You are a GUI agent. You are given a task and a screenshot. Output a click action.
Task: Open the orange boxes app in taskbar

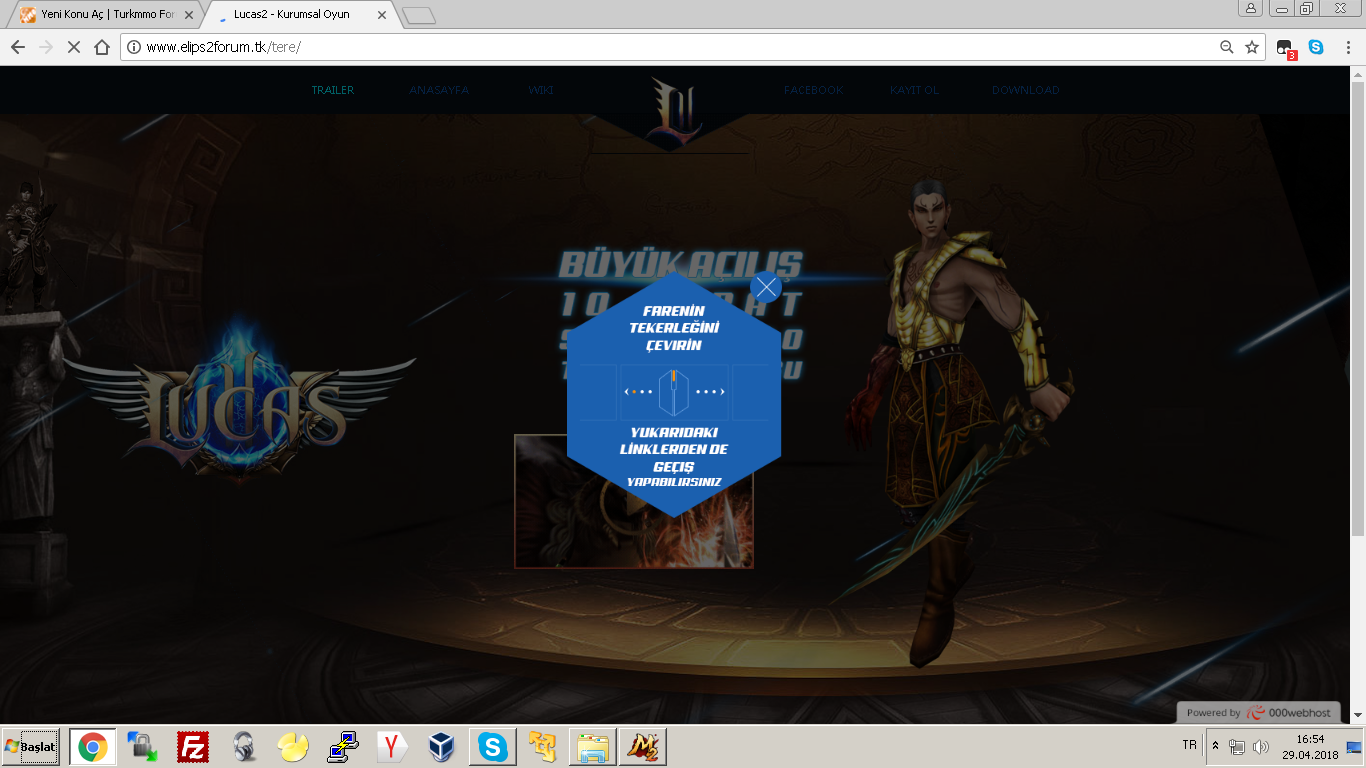(542, 747)
